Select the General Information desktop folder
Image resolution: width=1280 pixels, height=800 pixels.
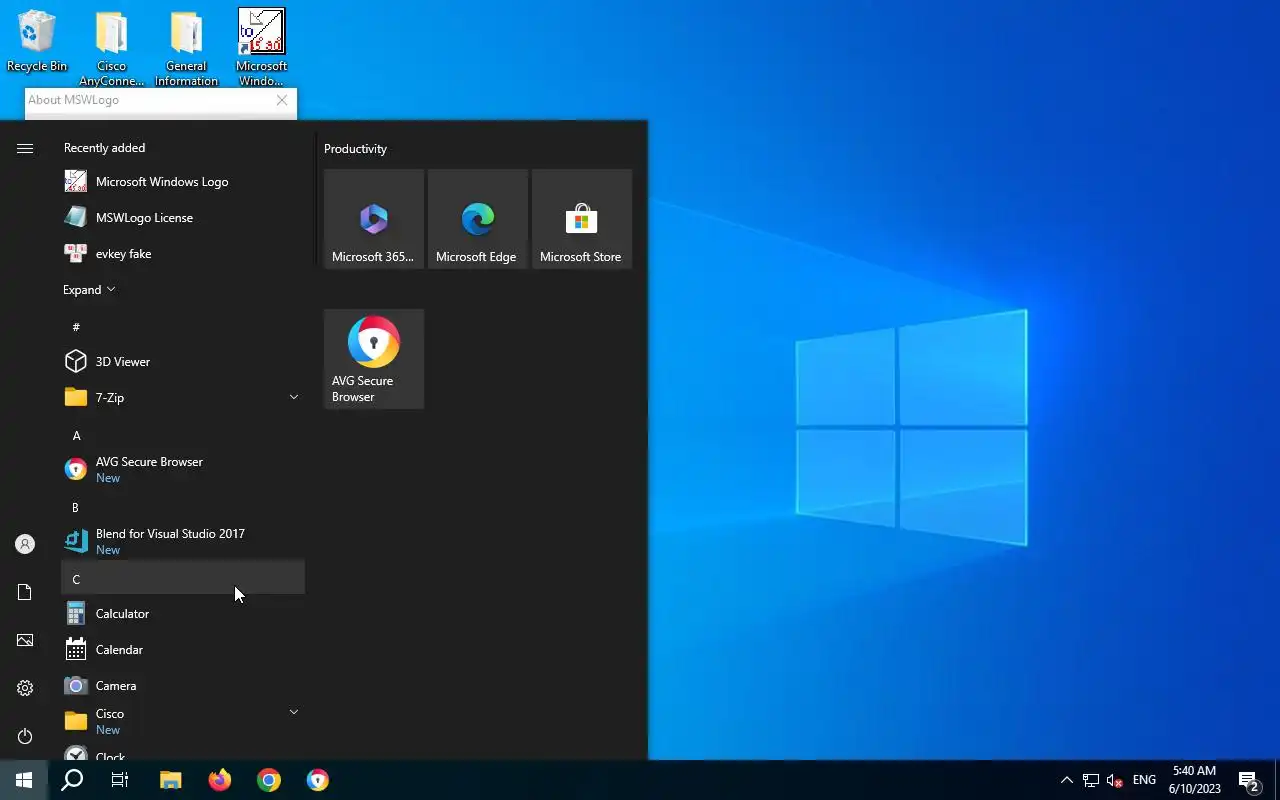point(186,48)
